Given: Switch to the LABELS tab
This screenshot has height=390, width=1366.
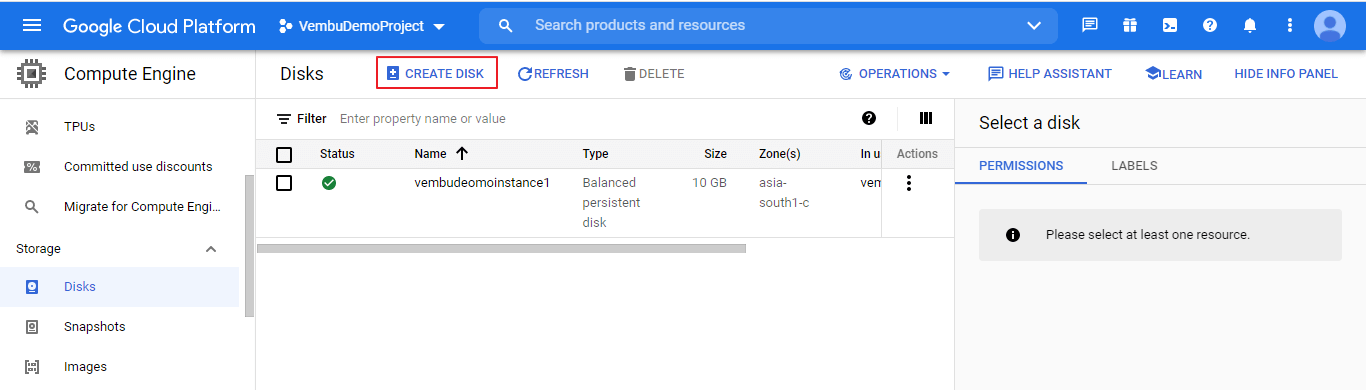Looking at the screenshot, I should coord(1134,166).
